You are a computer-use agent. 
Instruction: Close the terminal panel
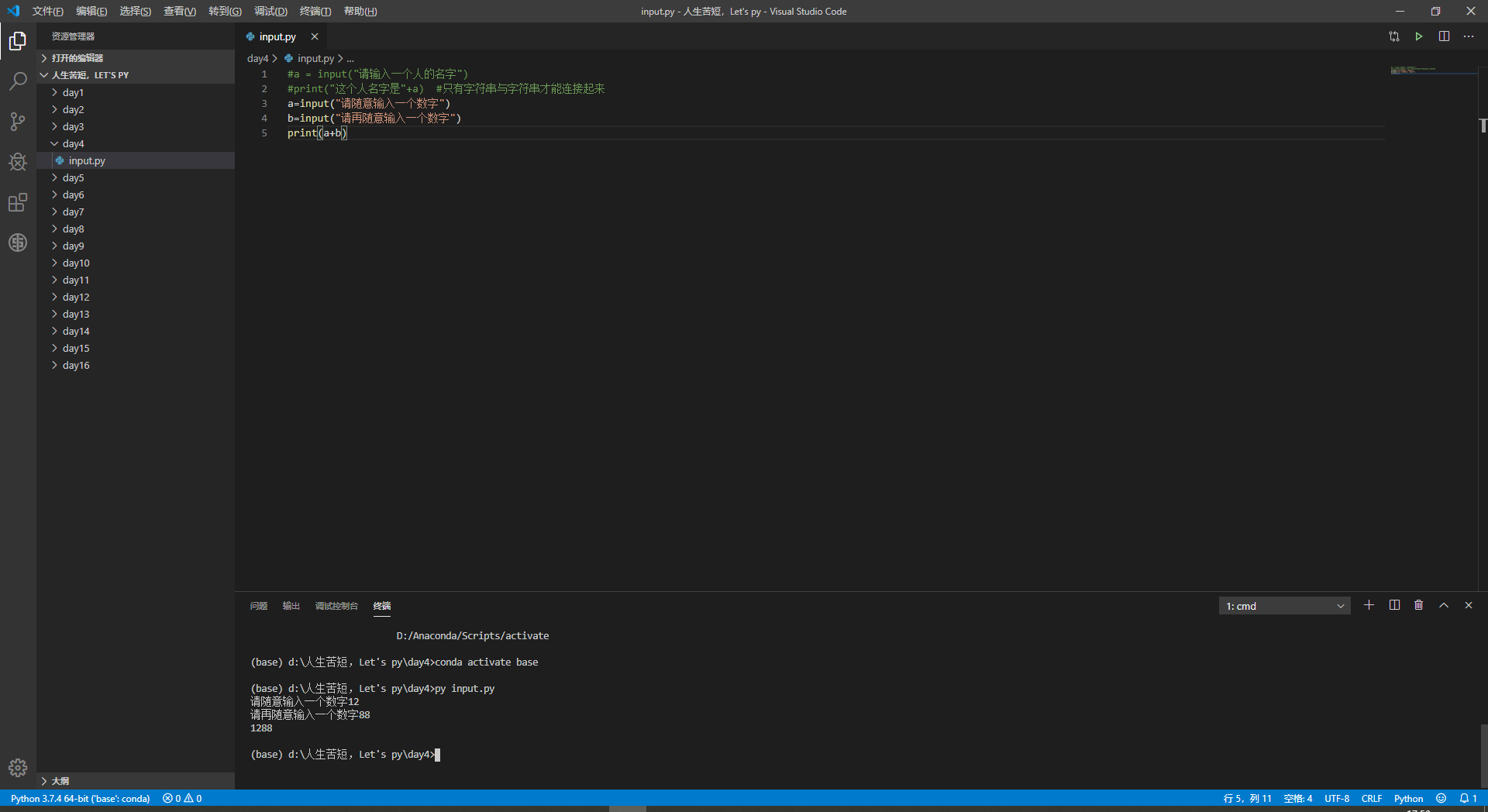point(1469,605)
